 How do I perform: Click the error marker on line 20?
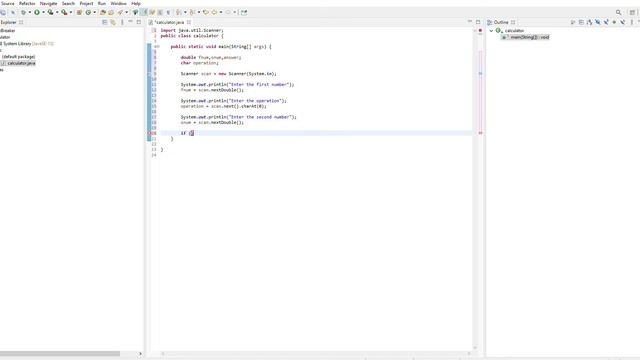[x=149, y=133]
